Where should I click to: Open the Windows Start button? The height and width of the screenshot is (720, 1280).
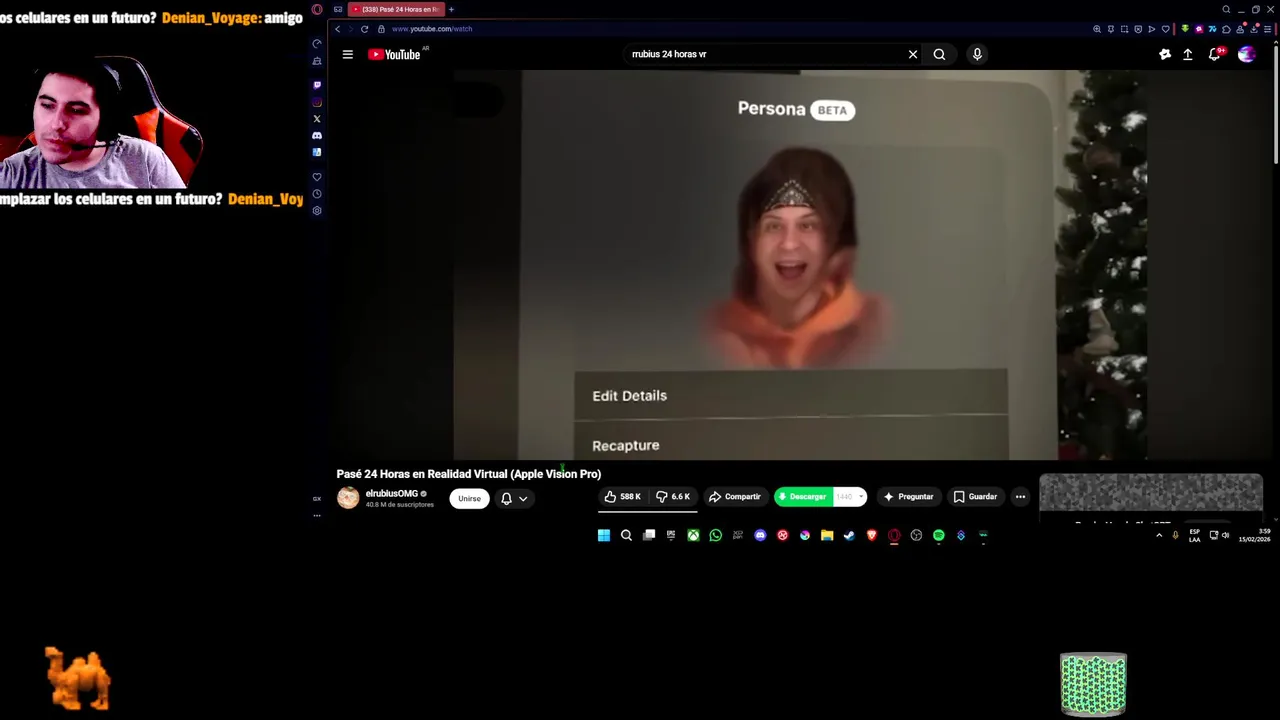point(604,535)
